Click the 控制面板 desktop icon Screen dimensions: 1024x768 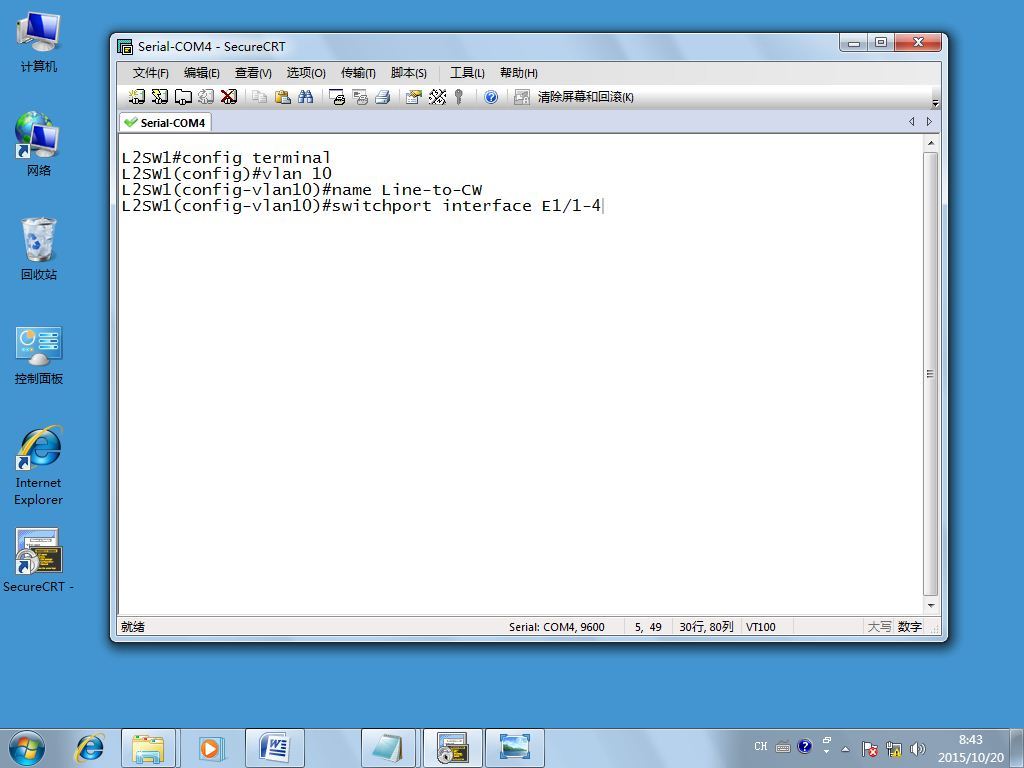39,355
